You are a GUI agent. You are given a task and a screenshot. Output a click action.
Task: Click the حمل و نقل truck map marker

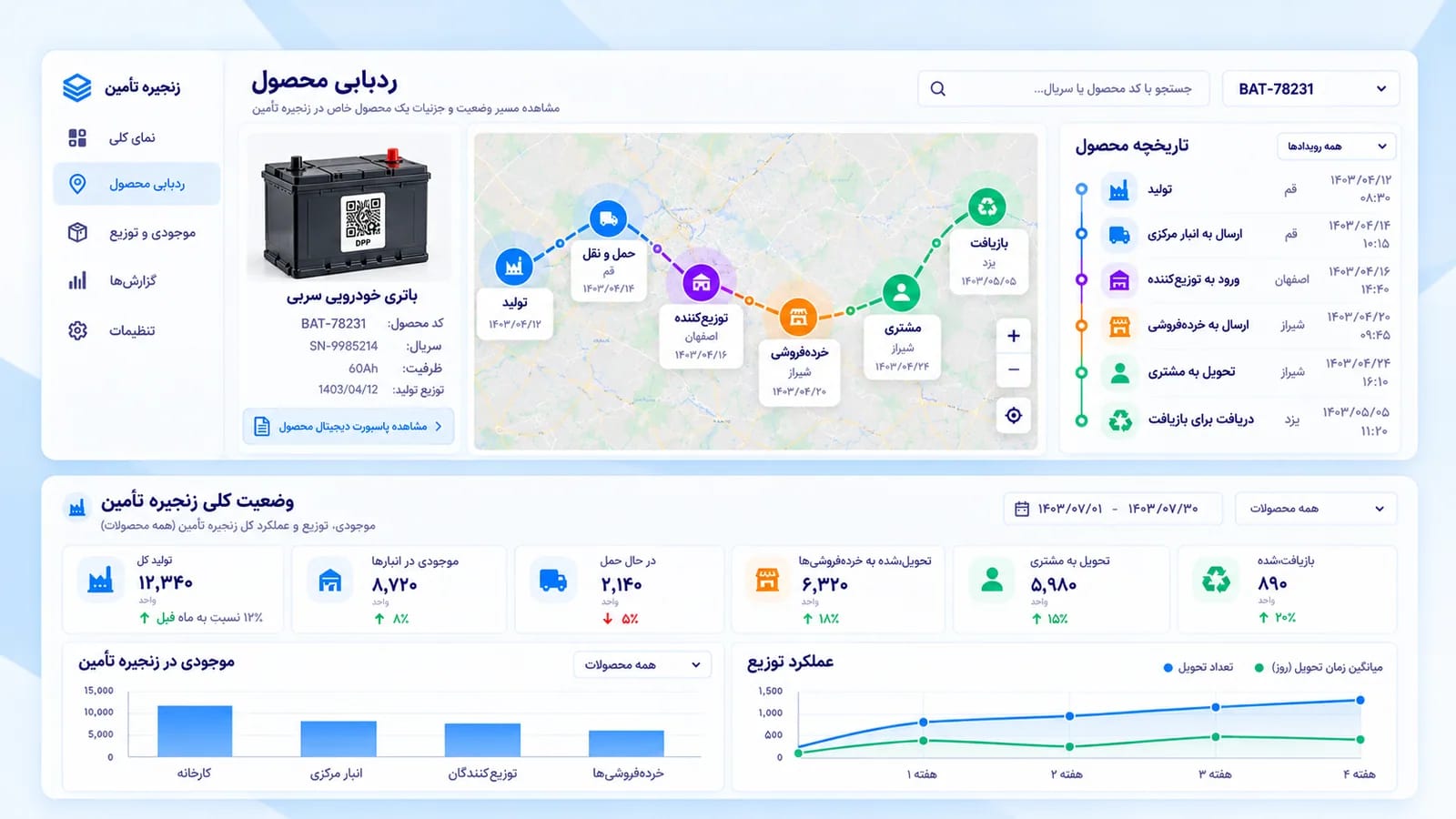[608, 218]
